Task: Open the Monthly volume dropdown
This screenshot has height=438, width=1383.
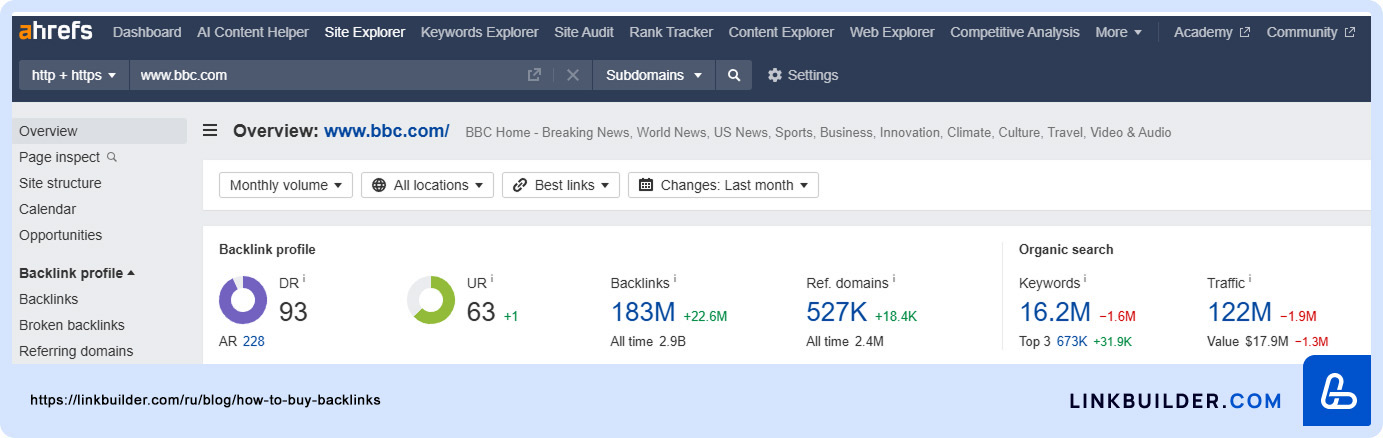Action: [286, 185]
